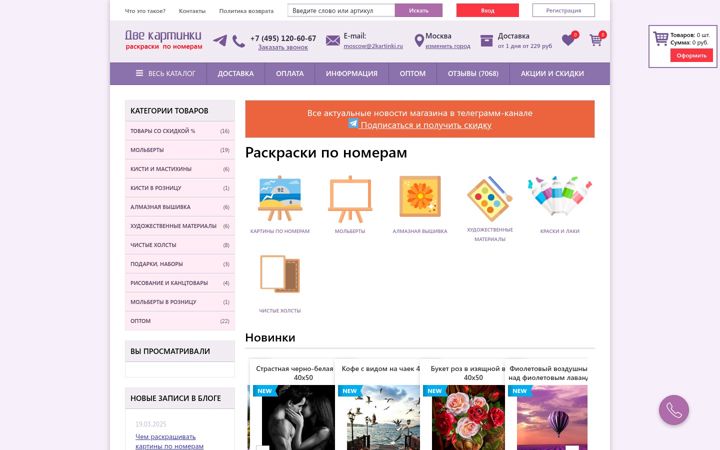Open the Доставка menu item
Screen dimensions: 720x450
(x=236, y=73)
